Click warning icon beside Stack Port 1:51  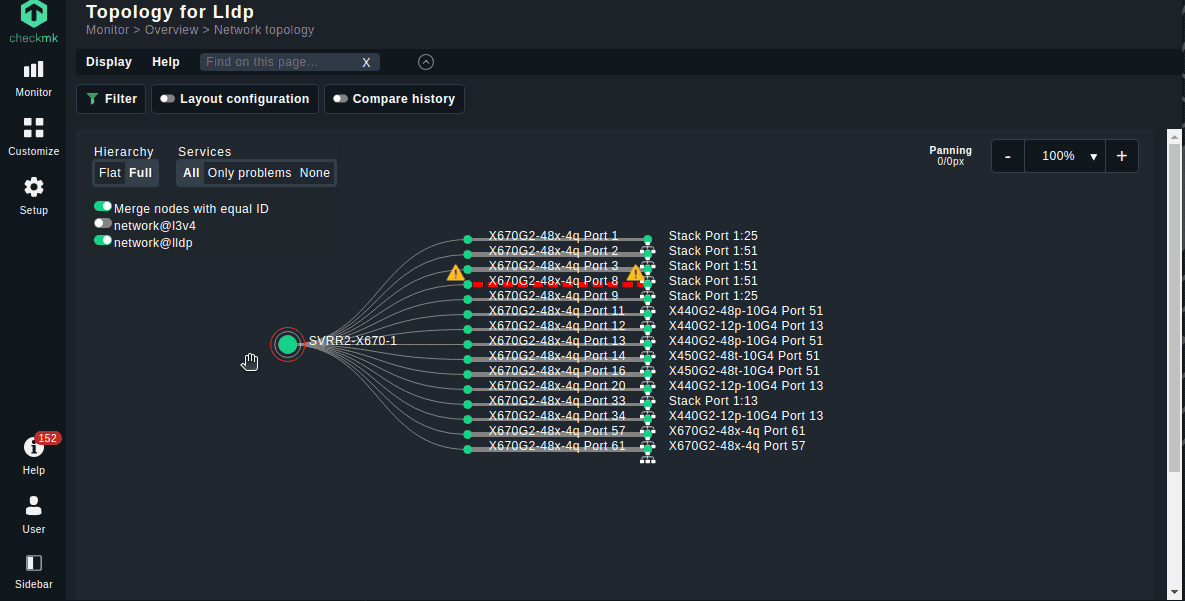pyautogui.click(x=636, y=272)
